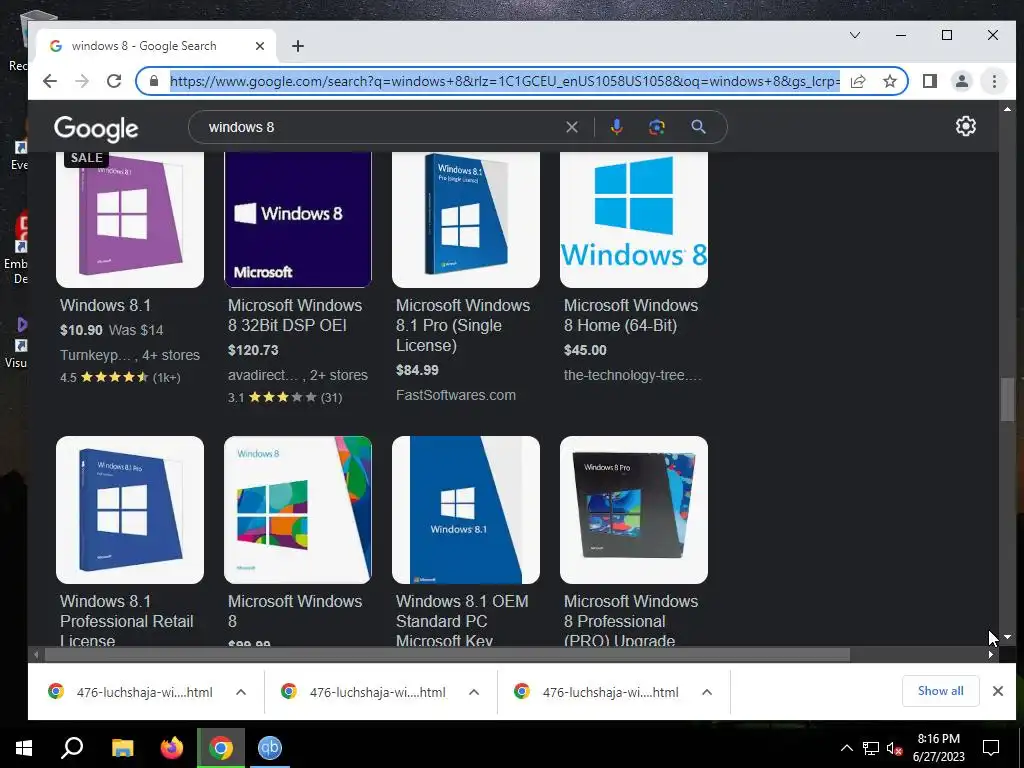Click the $45.00 price
This screenshot has width=1024, height=768.
click(x=585, y=350)
